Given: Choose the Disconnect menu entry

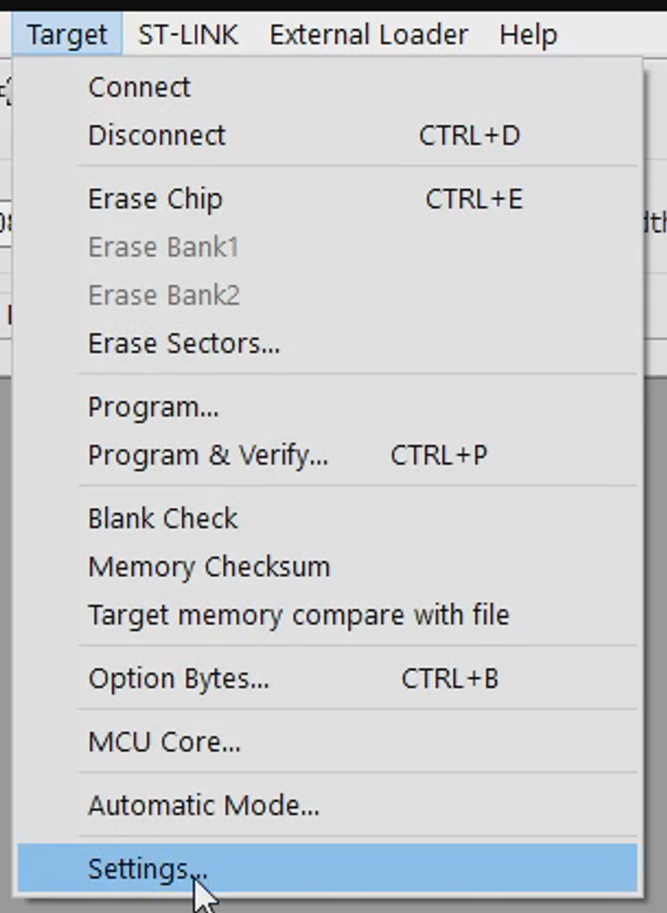Looking at the screenshot, I should coord(157,135).
